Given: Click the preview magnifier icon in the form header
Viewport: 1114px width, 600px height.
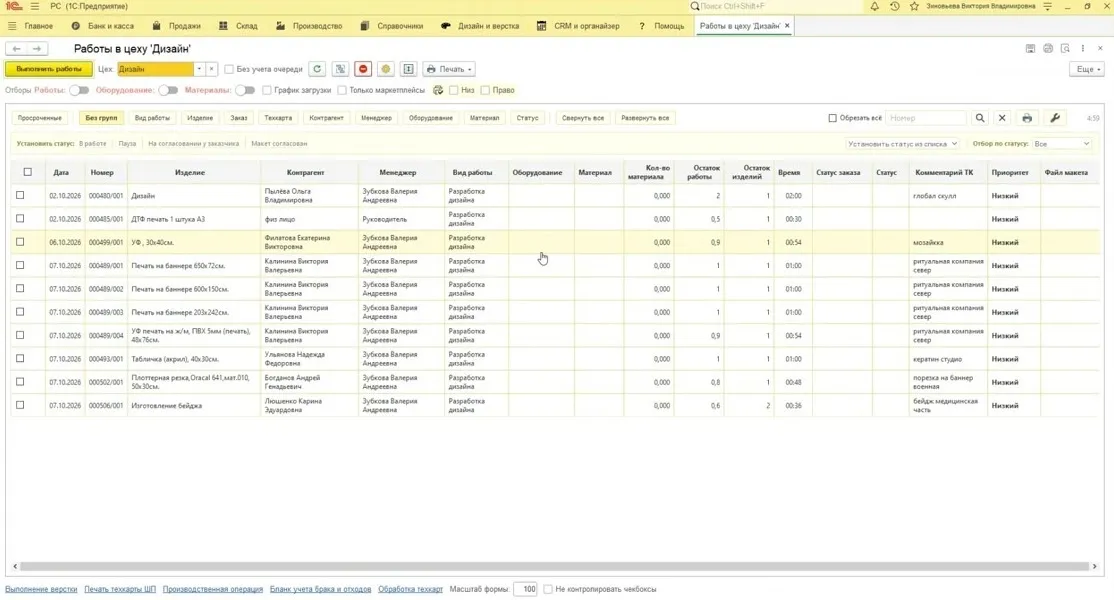Looking at the screenshot, I should (1065, 48).
